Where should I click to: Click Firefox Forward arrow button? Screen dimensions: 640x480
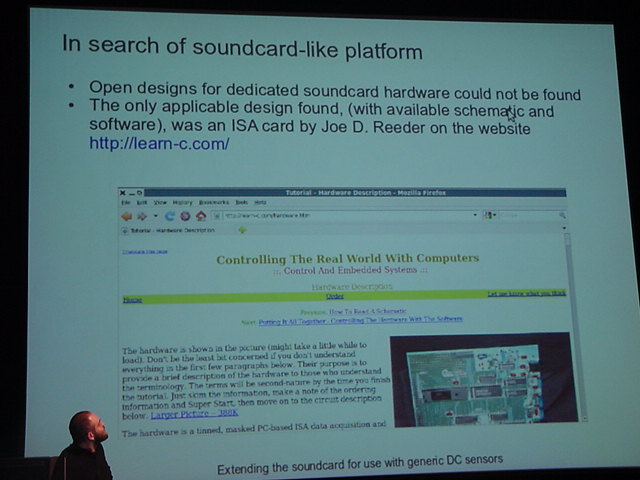[142, 216]
